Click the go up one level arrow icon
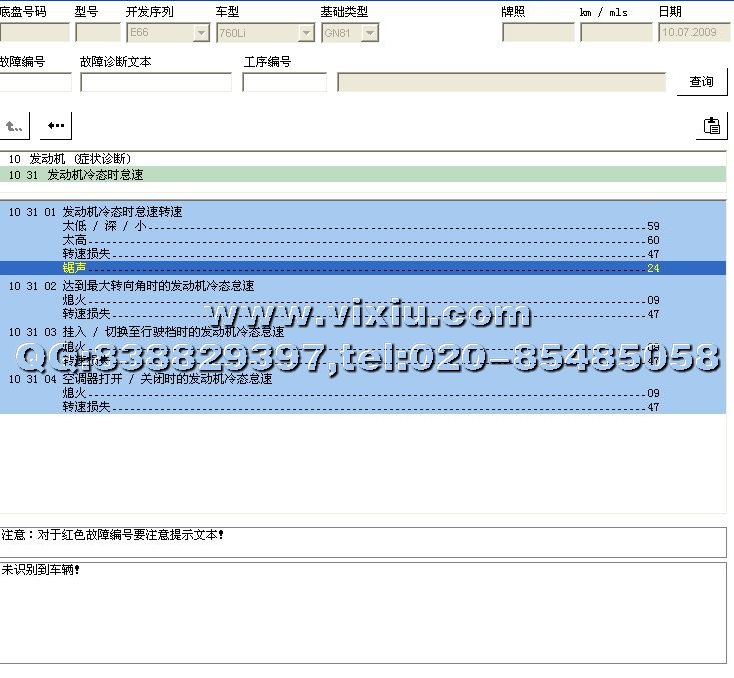The height and width of the screenshot is (678, 734). pyautogui.click(x=15, y=126)
